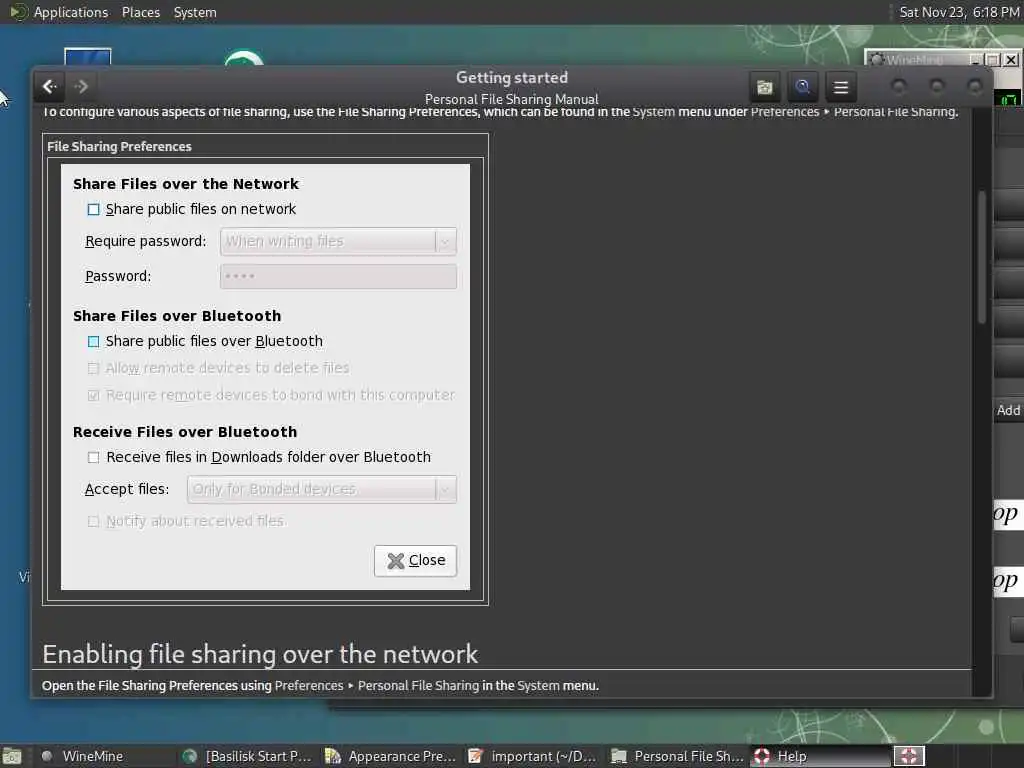The height and width of the screenshot is (768, 1024).
Task: Close the Help window with the last round button
Action: [x=974, y=86]
